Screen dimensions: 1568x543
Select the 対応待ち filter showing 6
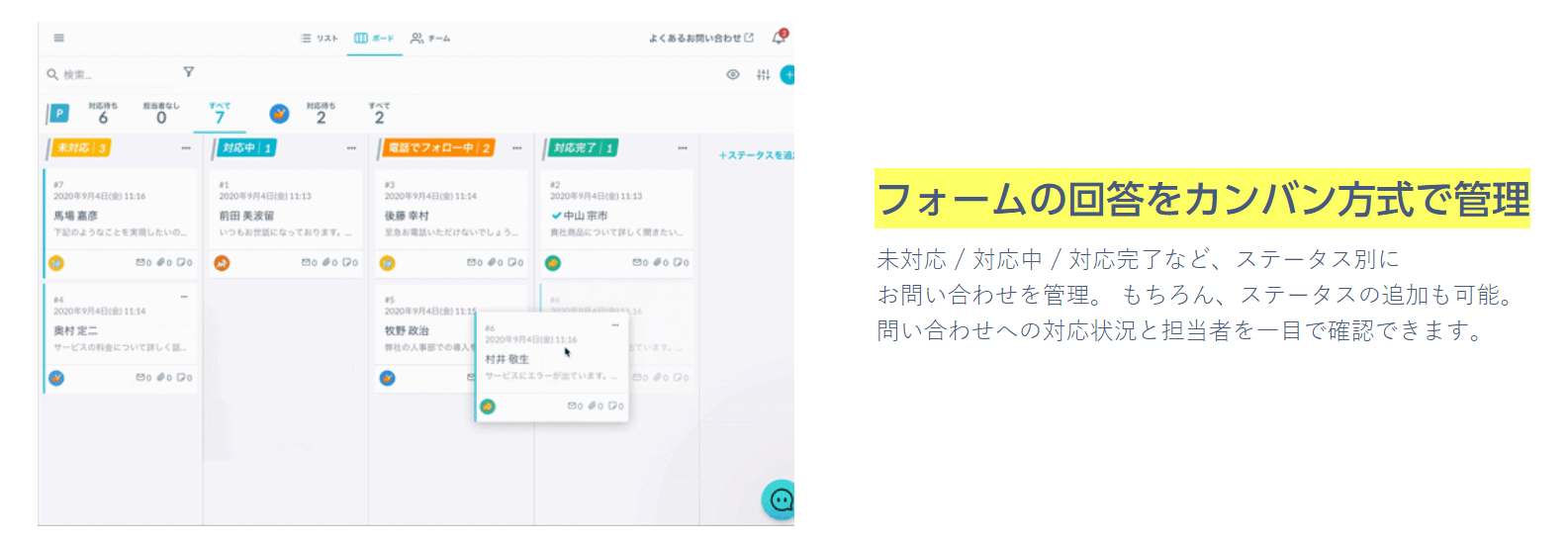(103, 113)
